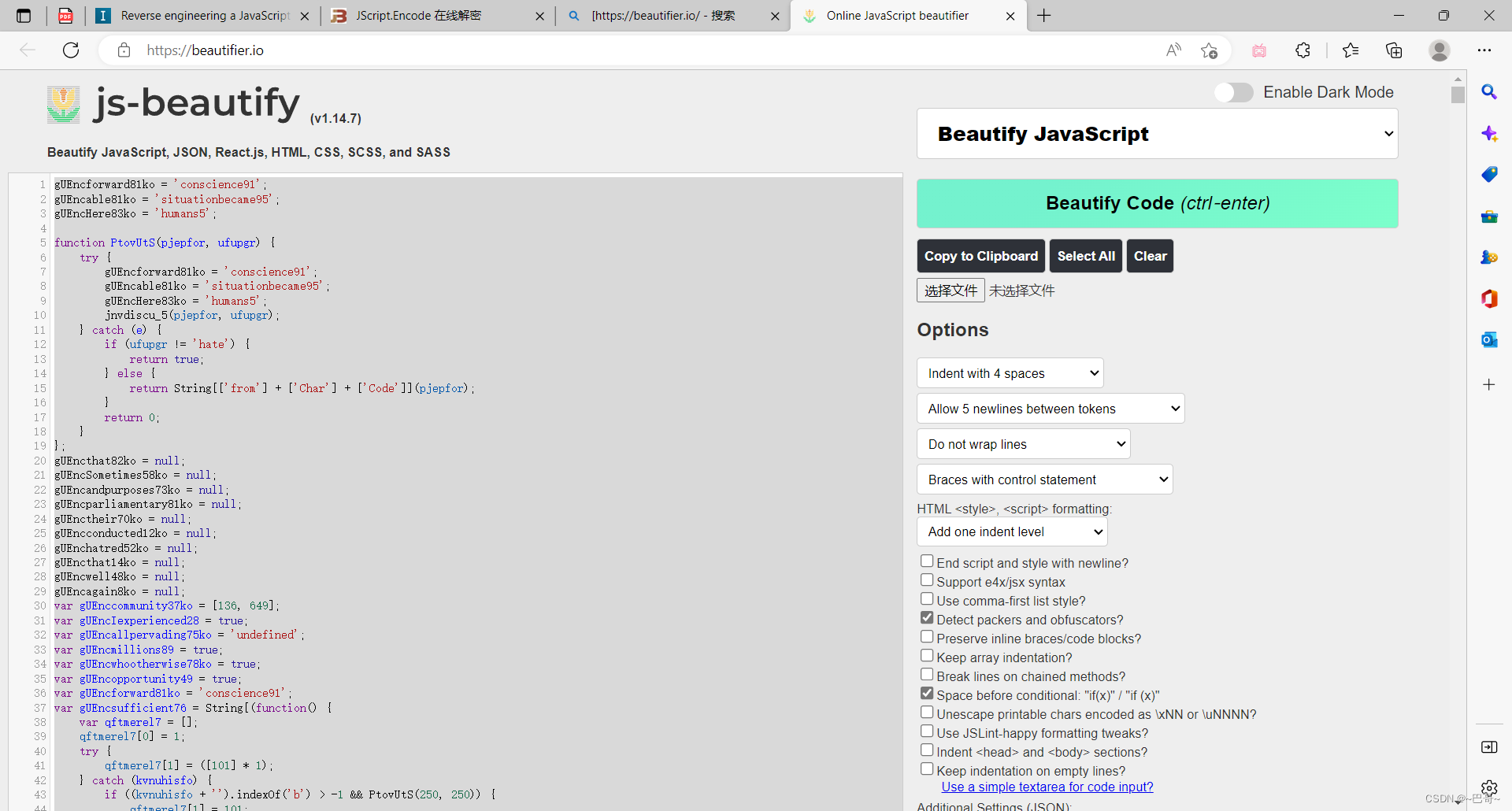Open Add one indent level dropdown
The width and height of the screenshot is (1512, 811).
pos(1013,531)
